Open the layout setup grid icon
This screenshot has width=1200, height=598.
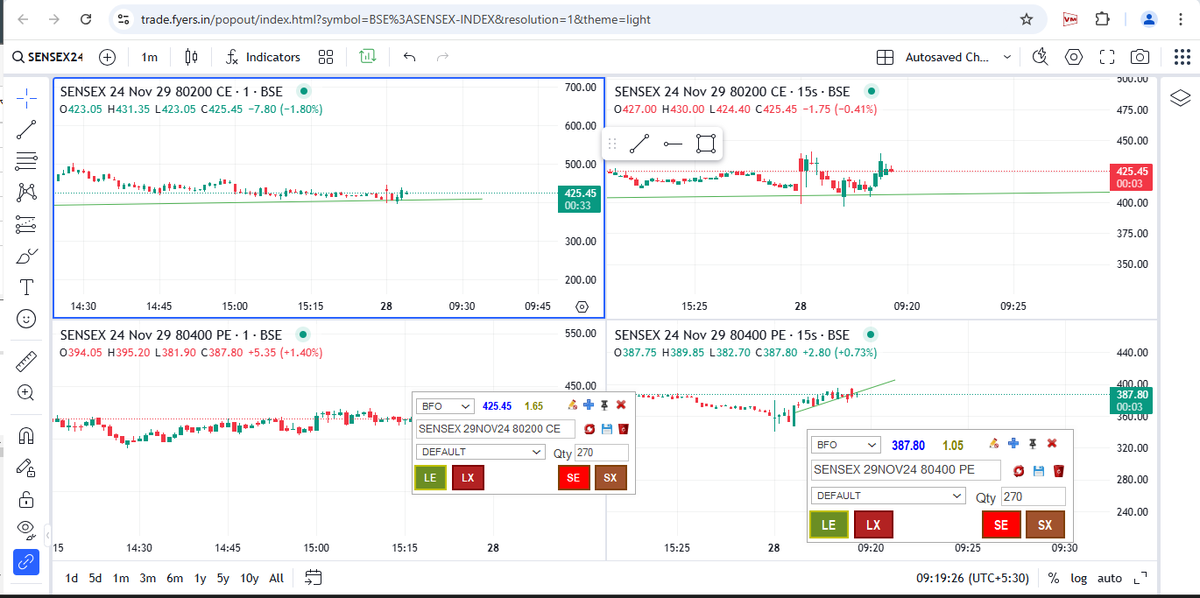(x=885, y=57)
